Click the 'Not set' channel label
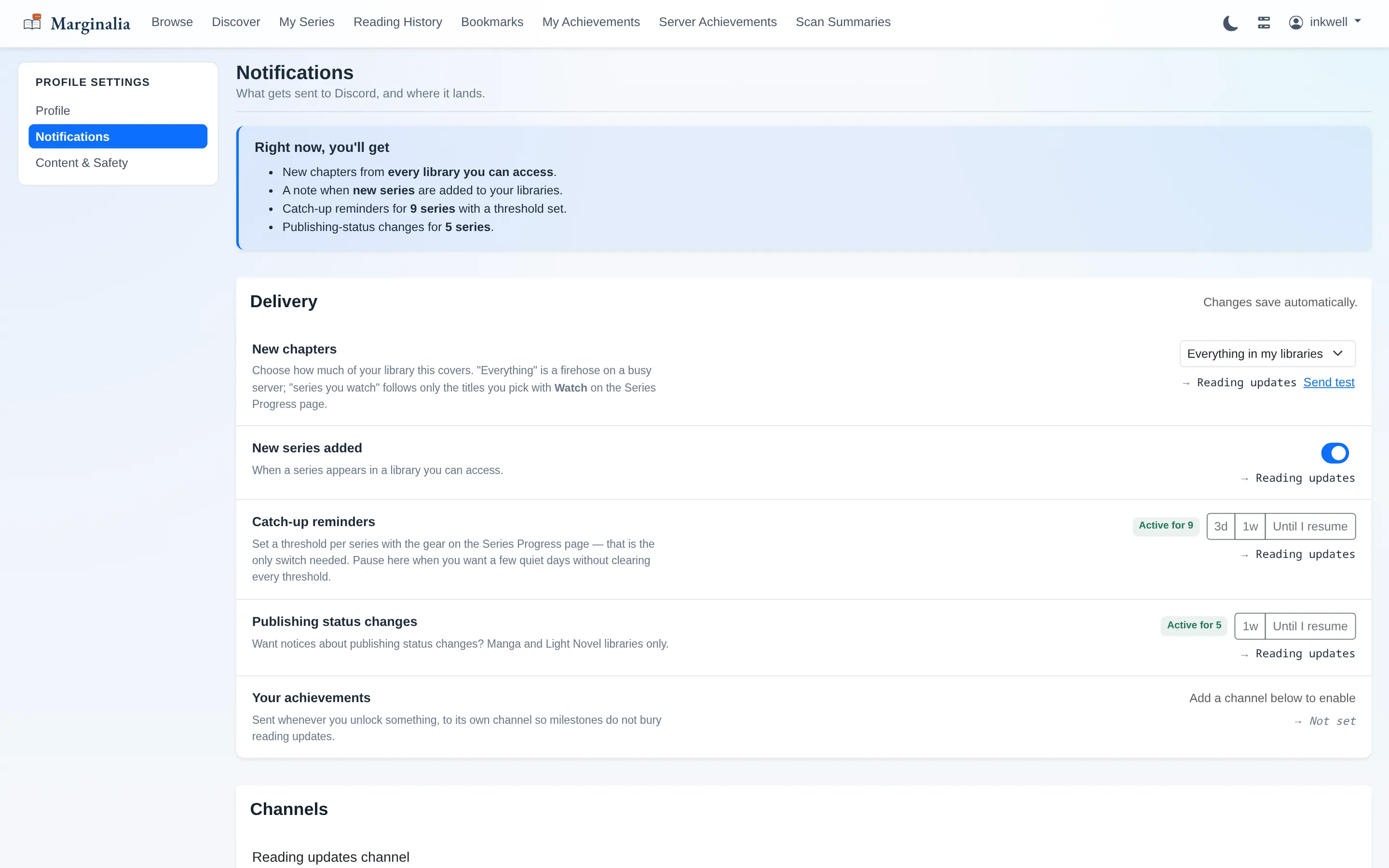The image size is (1389, 868). click(1332, 721)
